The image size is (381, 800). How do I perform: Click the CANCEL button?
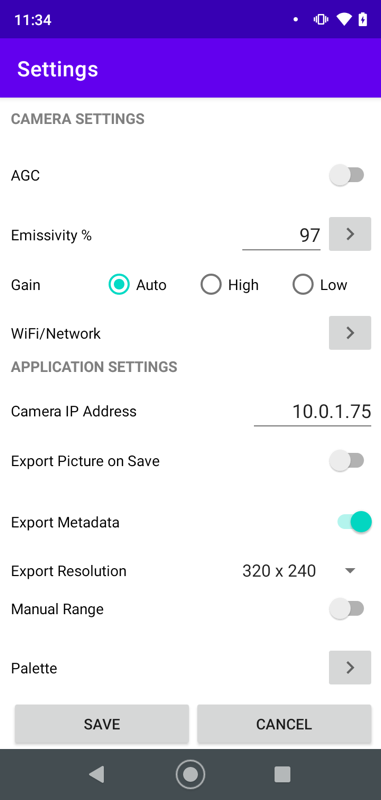284,724
